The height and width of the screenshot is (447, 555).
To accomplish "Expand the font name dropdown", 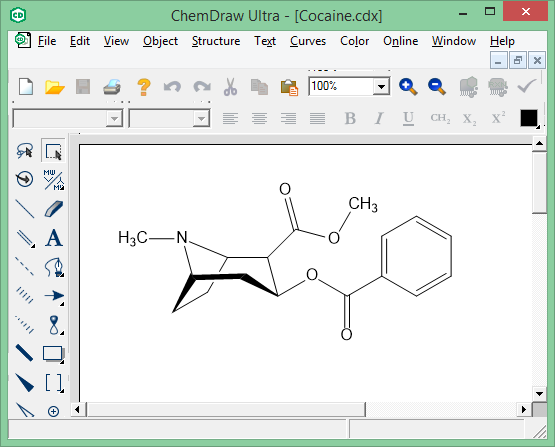I will [x=114, y=119].
